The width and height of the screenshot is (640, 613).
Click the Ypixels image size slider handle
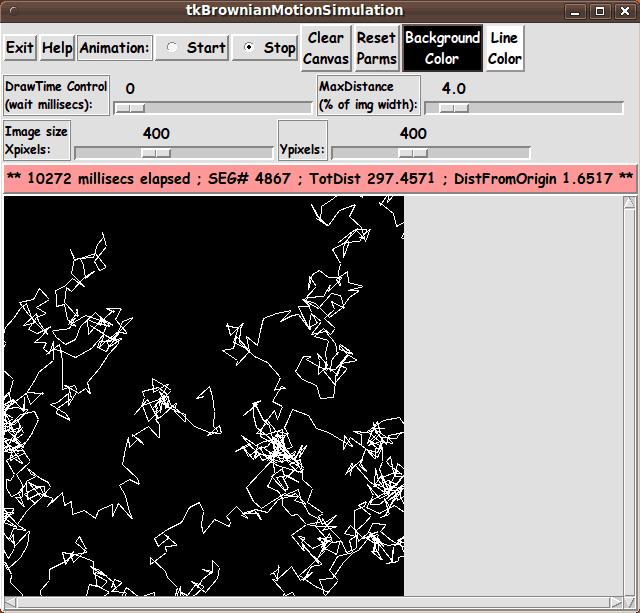413,152
